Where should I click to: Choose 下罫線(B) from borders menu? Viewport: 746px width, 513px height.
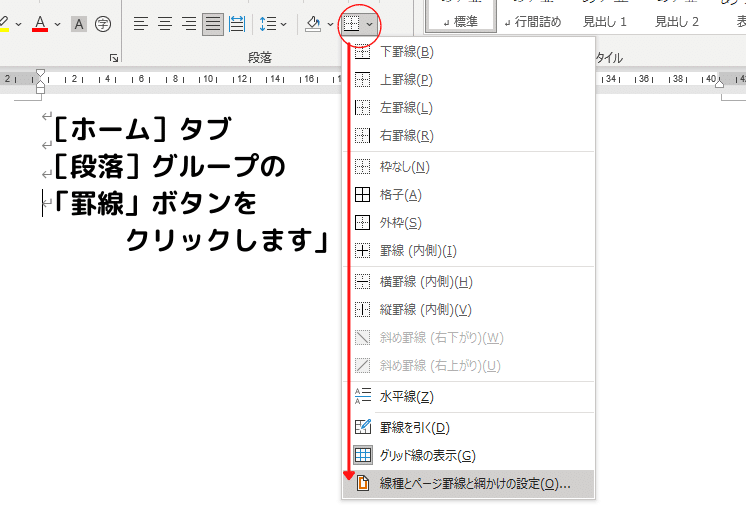point(469,52)
